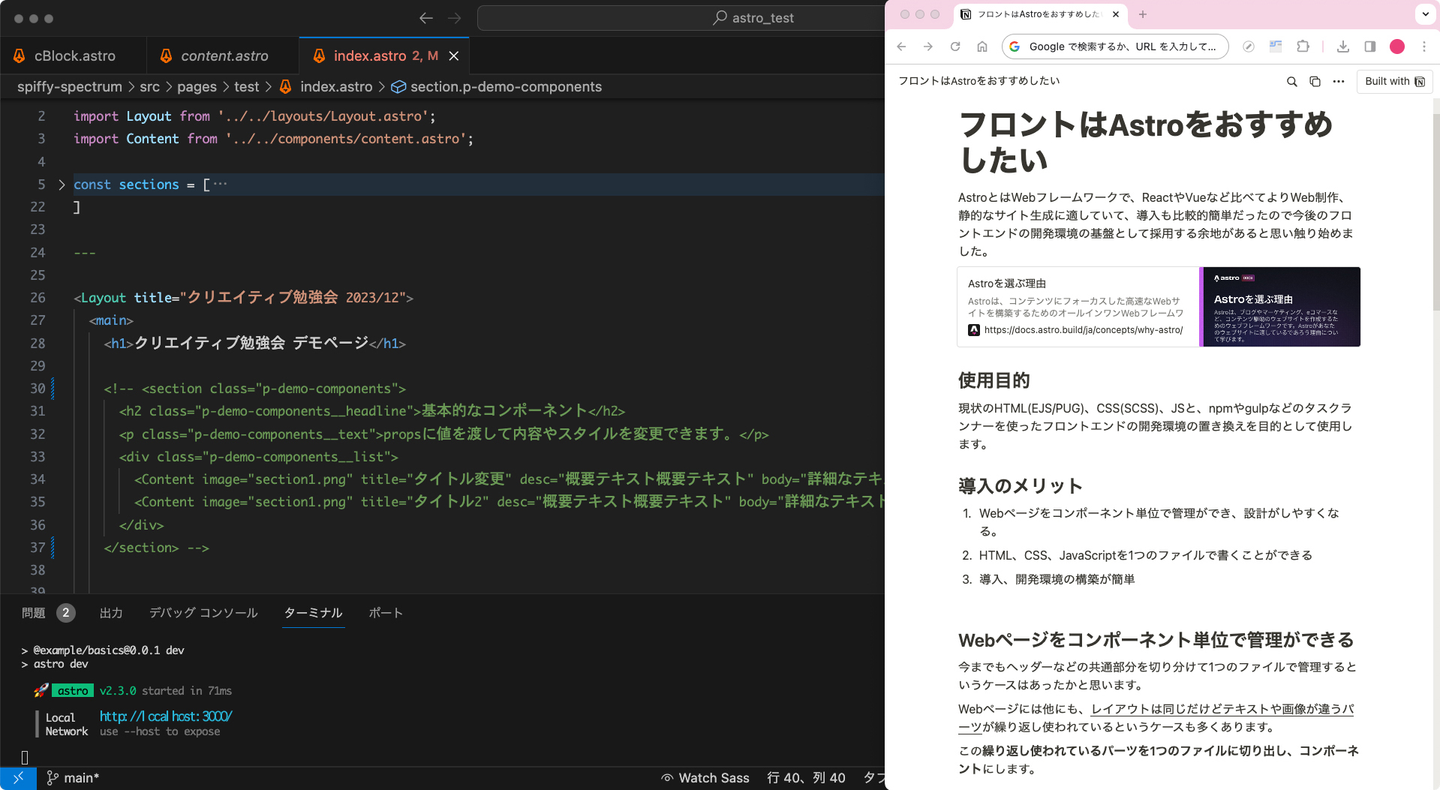The image size is (1440, 790).
Task: Click the browser address search field
Action: pyautogui.click(x=1122, y=47)
